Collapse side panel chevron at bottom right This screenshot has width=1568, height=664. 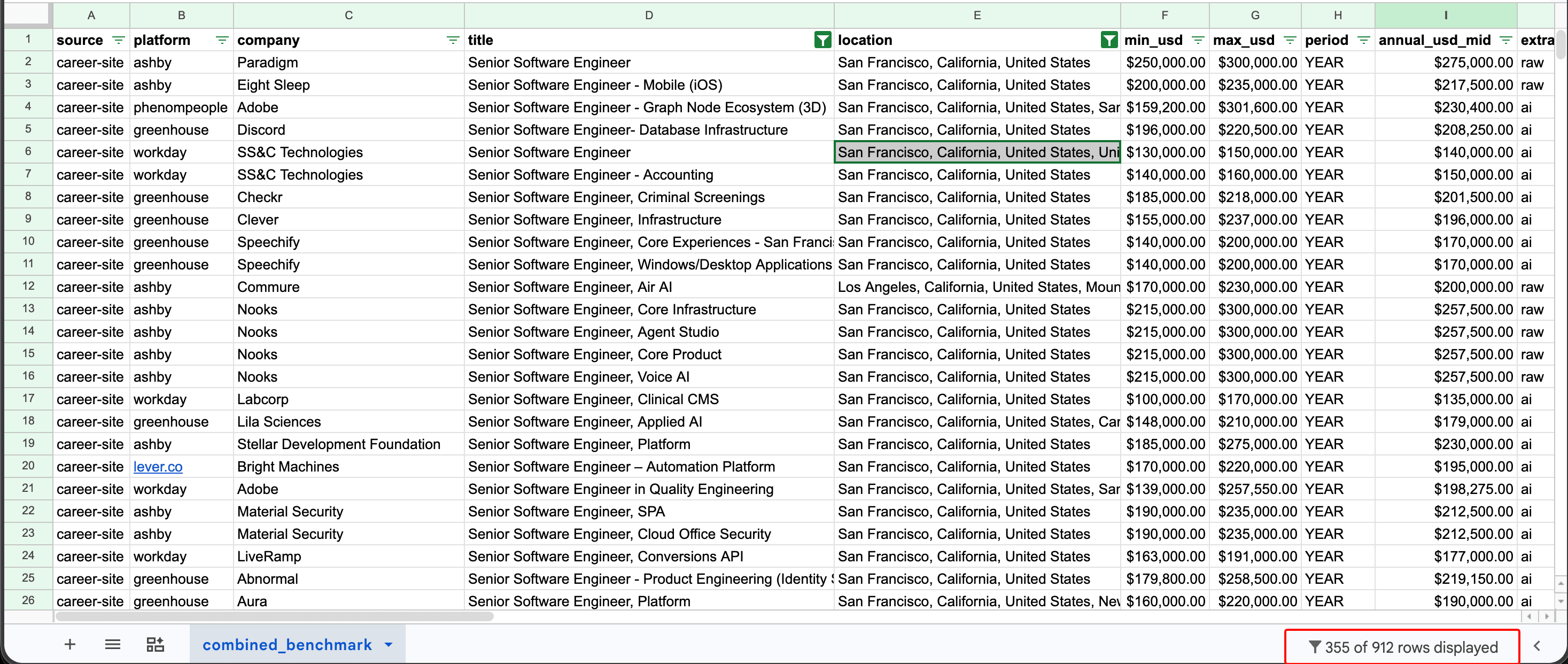point(1537,646)
